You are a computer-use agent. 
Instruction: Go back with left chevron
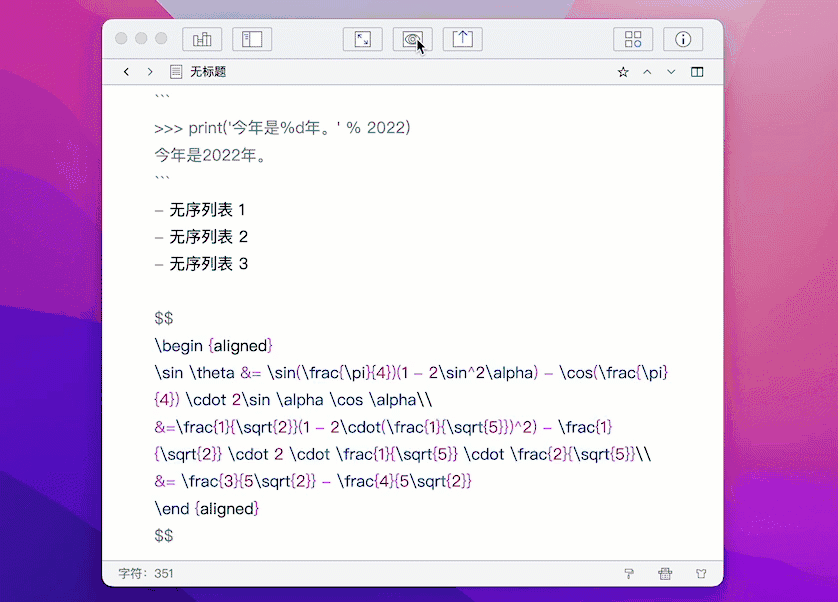point(126,72)
